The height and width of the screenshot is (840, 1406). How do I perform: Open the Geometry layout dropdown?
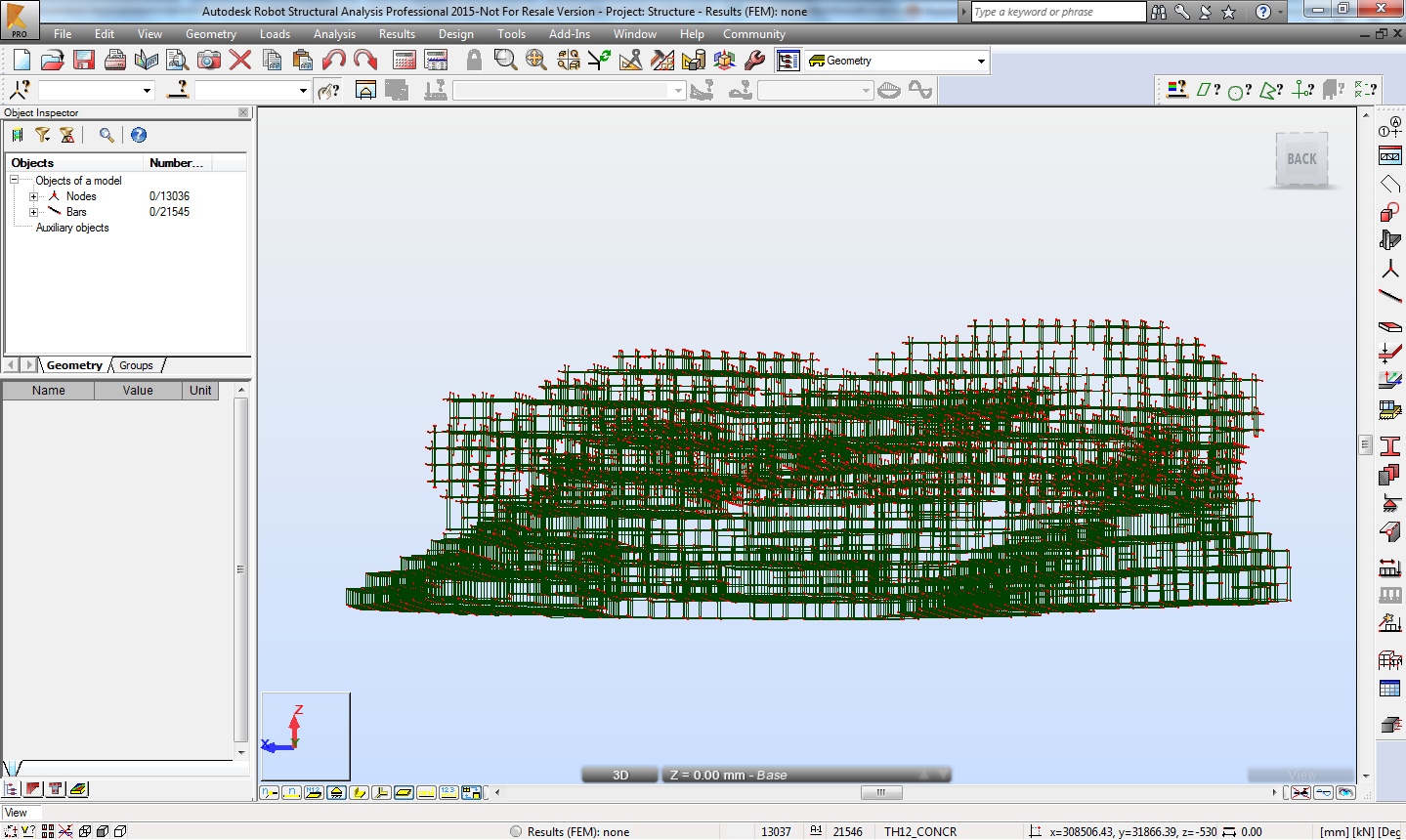pos(981,61)
